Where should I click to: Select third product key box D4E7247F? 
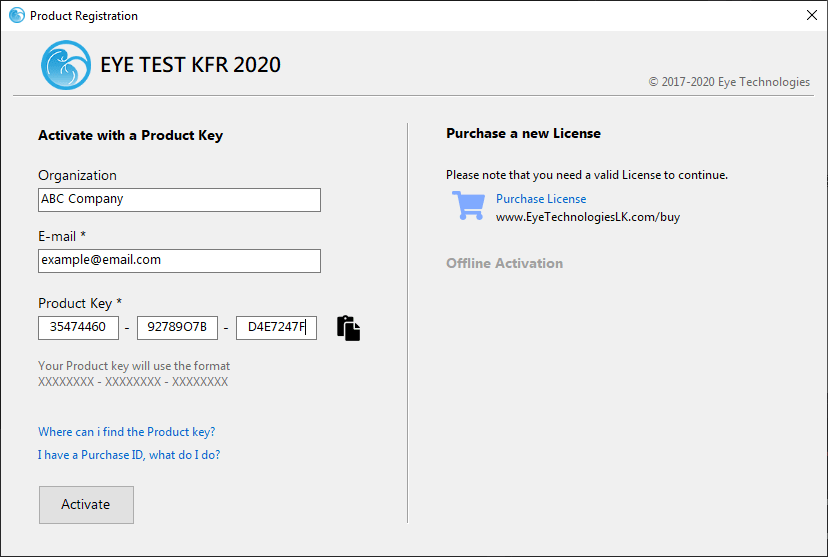[x=276, y=328]
